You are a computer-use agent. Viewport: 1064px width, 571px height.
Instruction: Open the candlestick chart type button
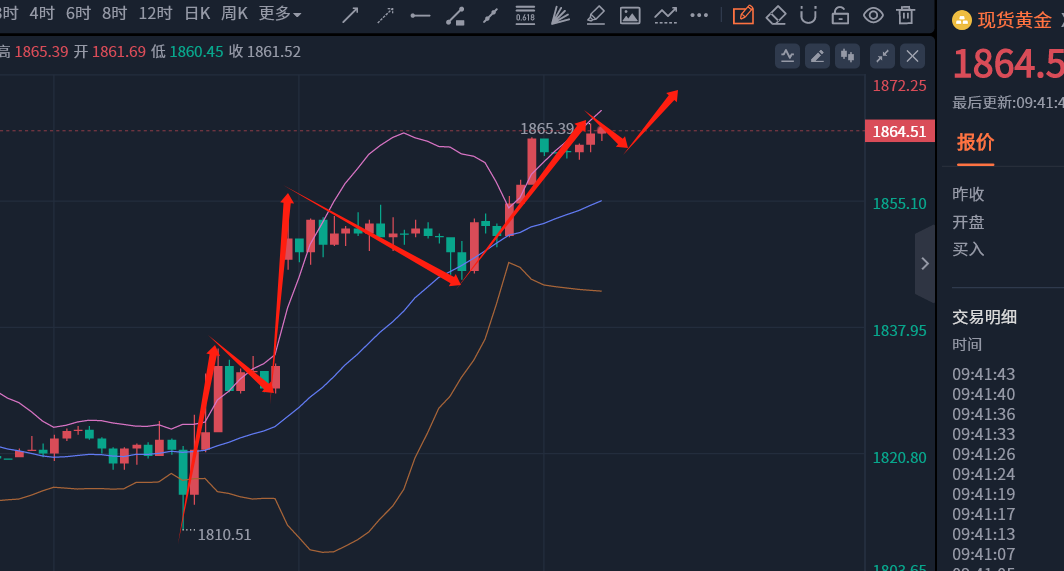(x=848, y=56)
